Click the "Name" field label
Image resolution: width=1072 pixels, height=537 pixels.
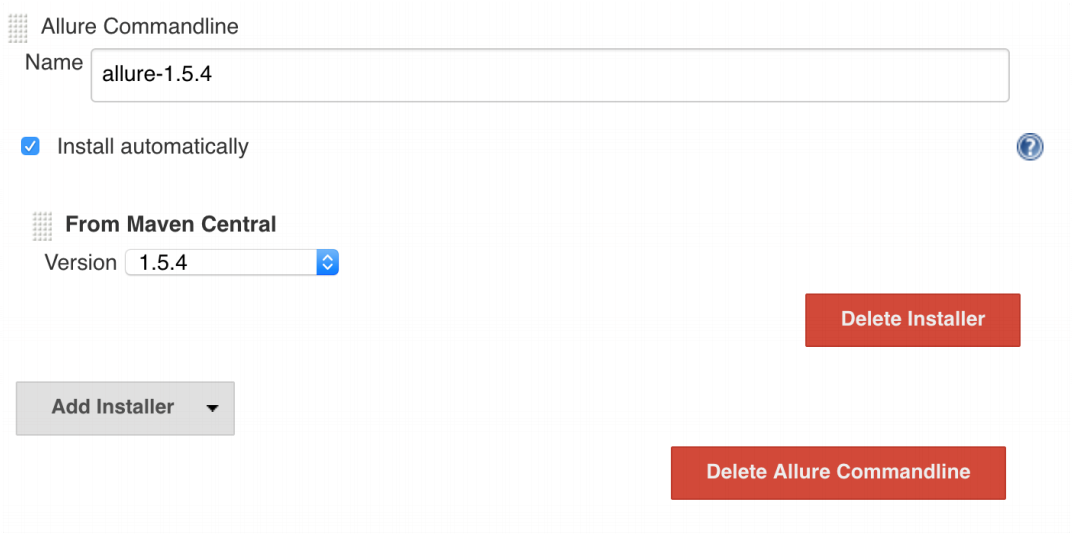[54, 63]
